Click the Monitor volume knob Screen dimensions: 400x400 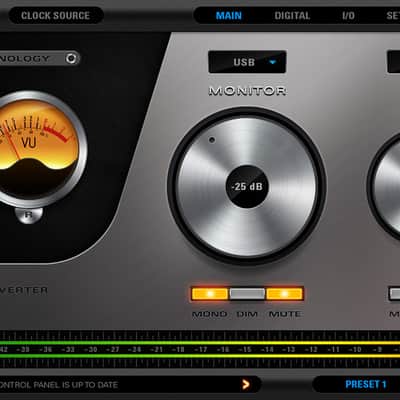[247, 186]
